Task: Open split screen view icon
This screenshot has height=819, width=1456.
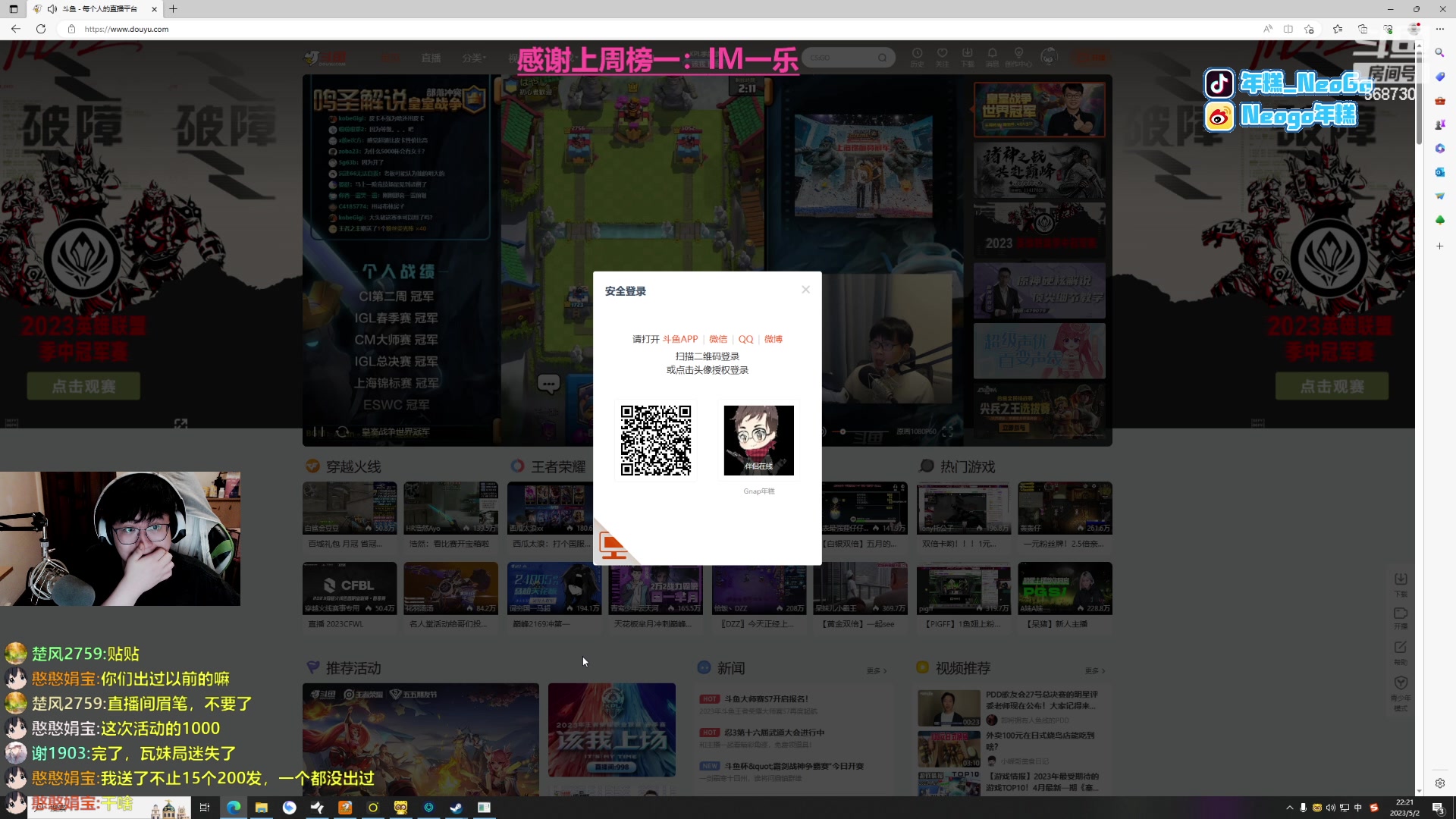Action: point(1288,29)
